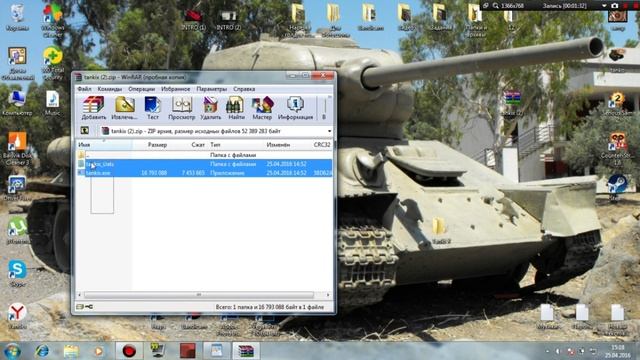
Task: Open the Компьютер desktop icon
Action: (17, 103)
